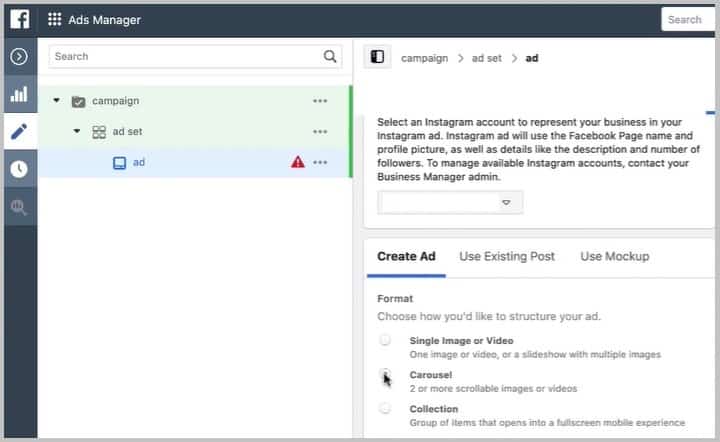Open the clock history icon in sidebar
The image size is (720, 442).
click(x=19, y=169)
